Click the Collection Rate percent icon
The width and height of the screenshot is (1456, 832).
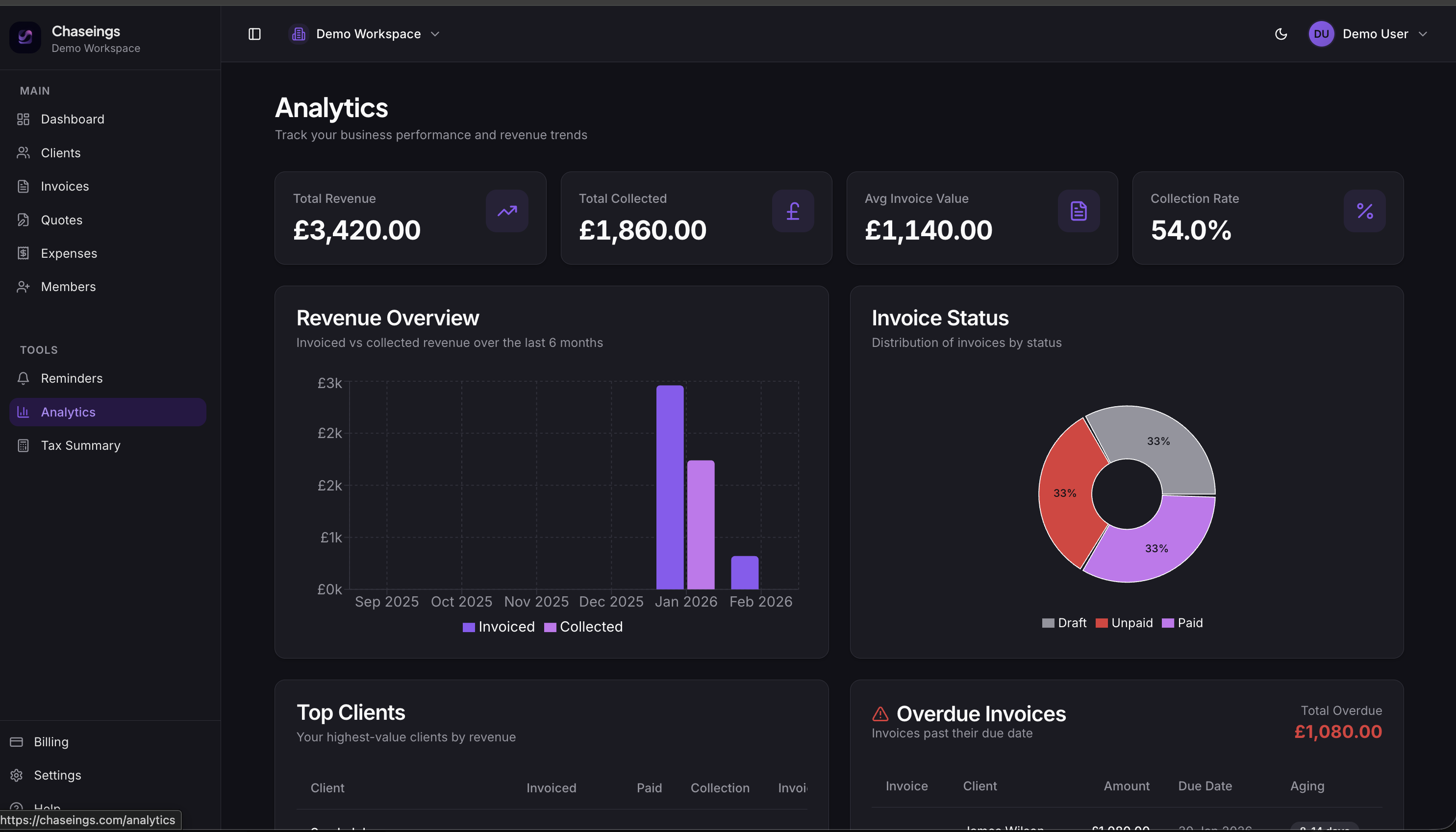coord(1365,211)
